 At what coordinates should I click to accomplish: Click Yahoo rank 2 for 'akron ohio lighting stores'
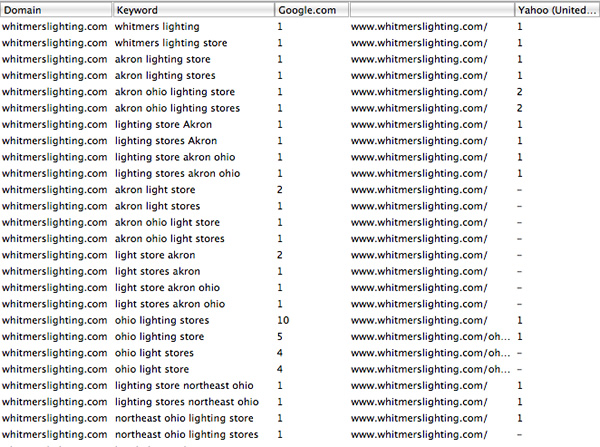pyautogui.click(x=520, y=108)
